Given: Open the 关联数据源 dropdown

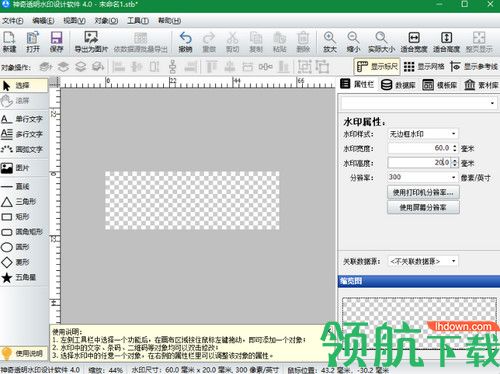Looking at the screenshot, I should point(423,261).
